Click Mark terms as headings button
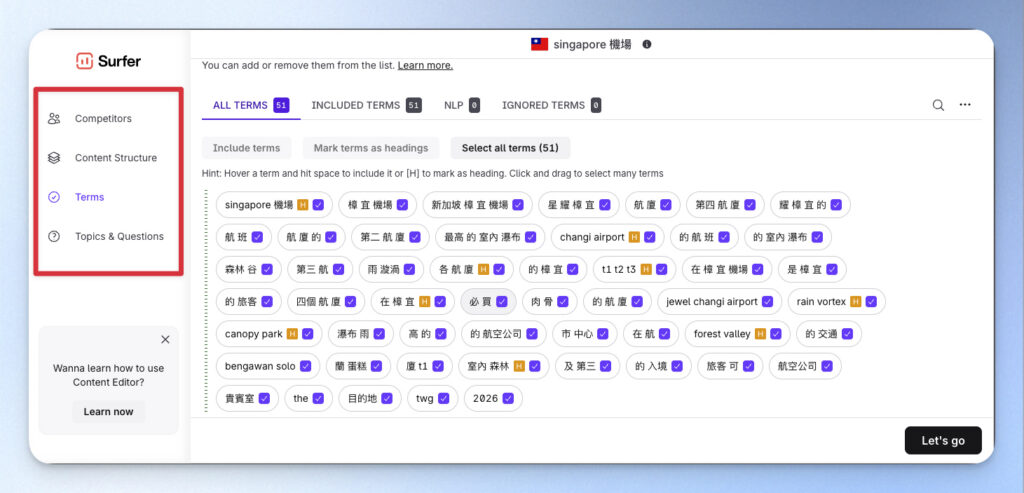Image resolution: width=1024 pixels, height=493 pixels. click(x=371, y=148)
